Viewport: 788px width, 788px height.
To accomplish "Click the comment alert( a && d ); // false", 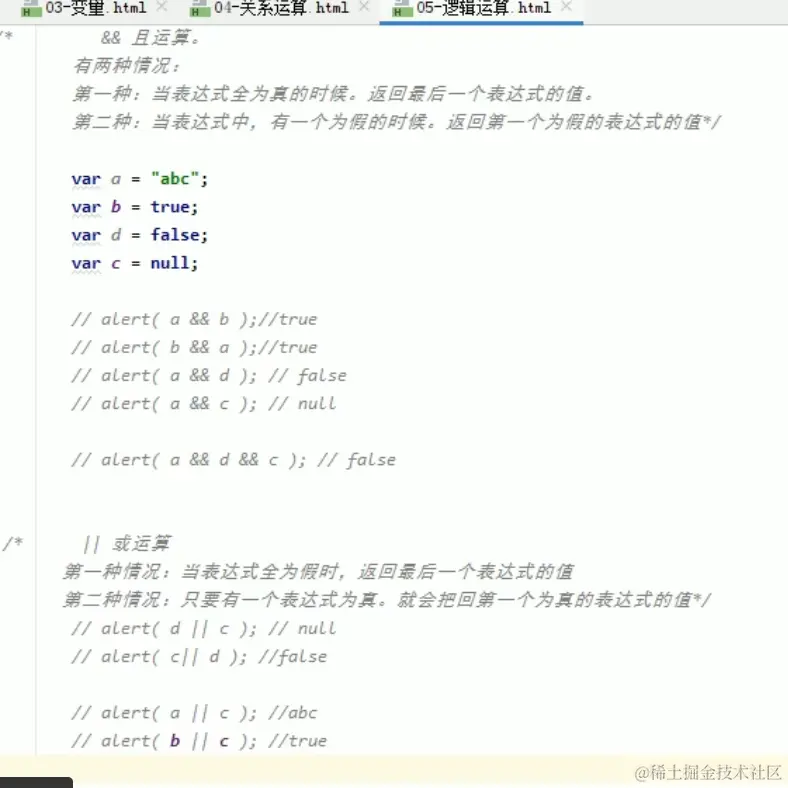I will point(209,376).
